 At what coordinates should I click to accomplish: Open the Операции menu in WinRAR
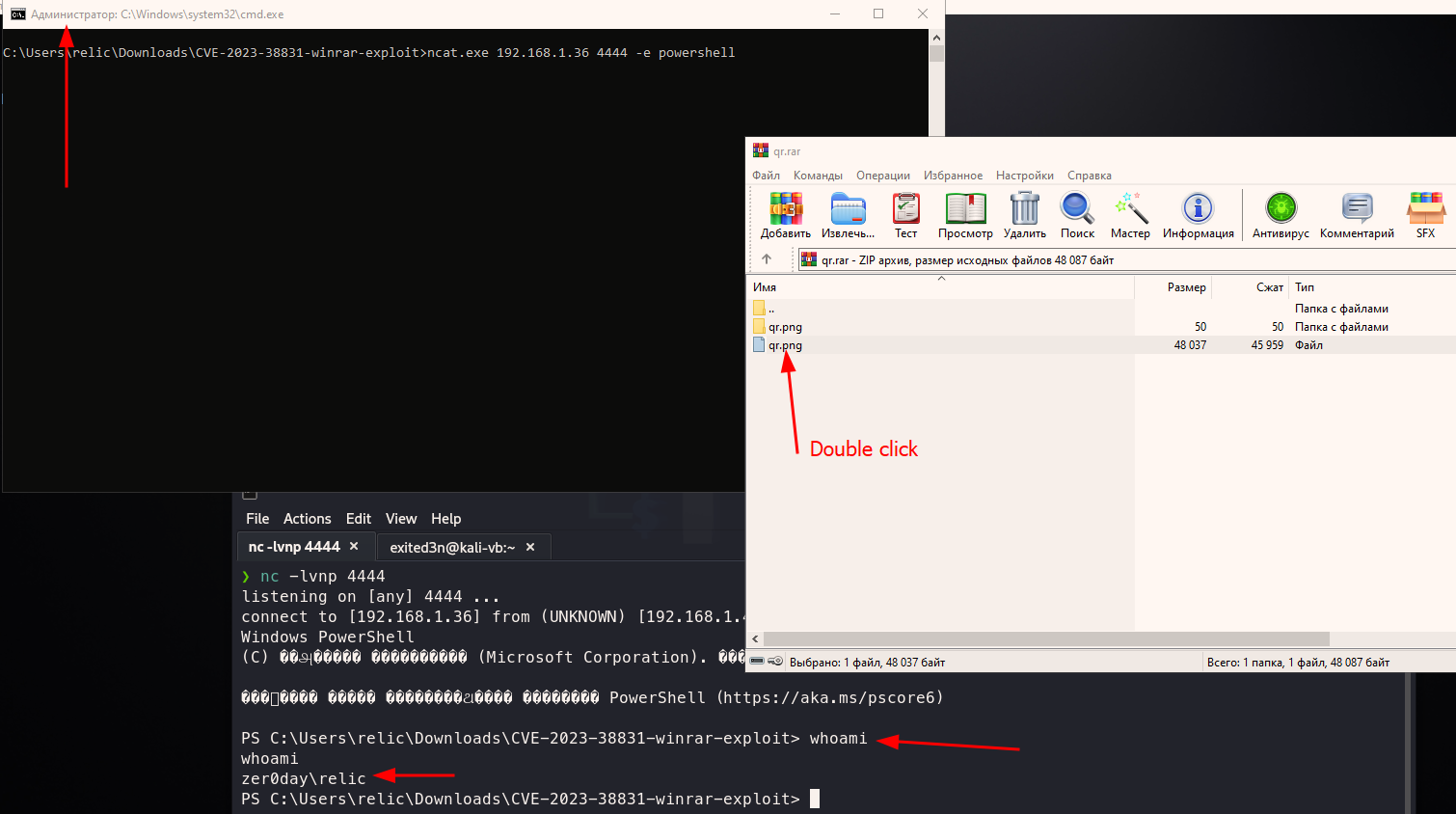[x=883, y=176]
